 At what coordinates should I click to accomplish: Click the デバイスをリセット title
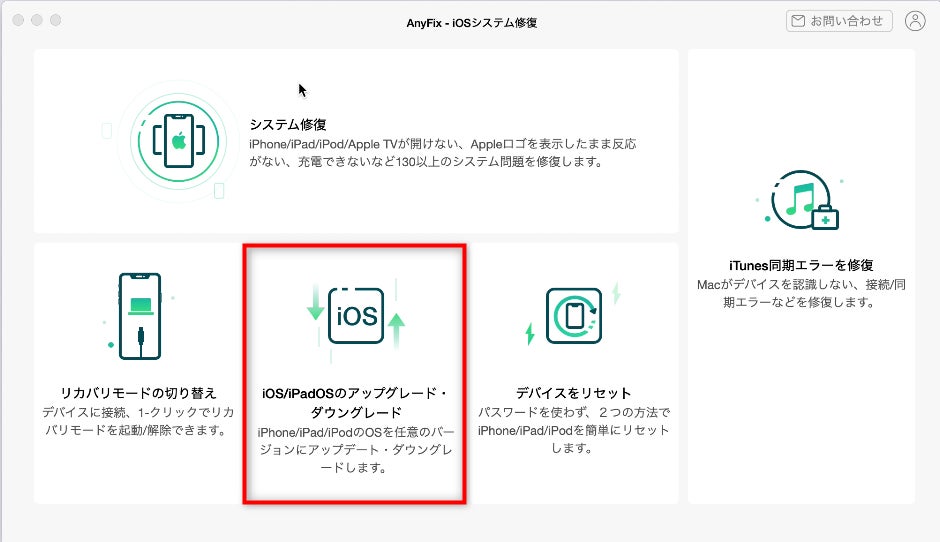coord(574,393)
